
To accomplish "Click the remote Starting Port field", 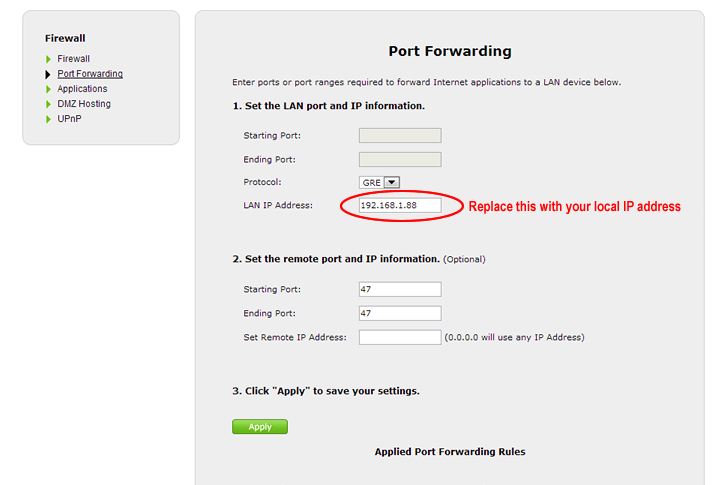I will point(400,289).
